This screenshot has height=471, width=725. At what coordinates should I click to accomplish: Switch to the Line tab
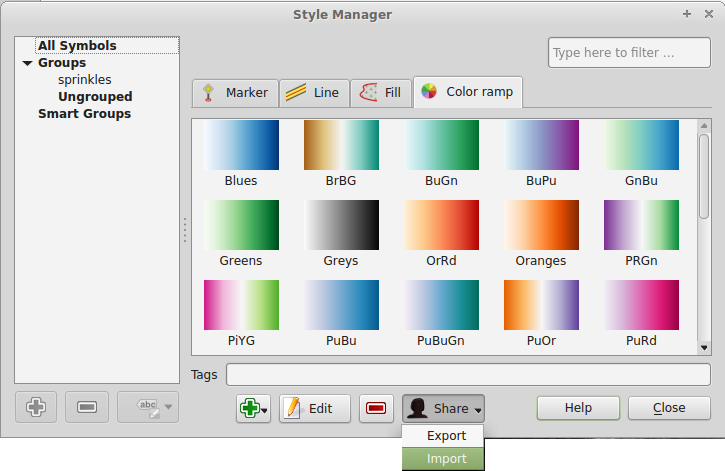[x=314, y=93]
